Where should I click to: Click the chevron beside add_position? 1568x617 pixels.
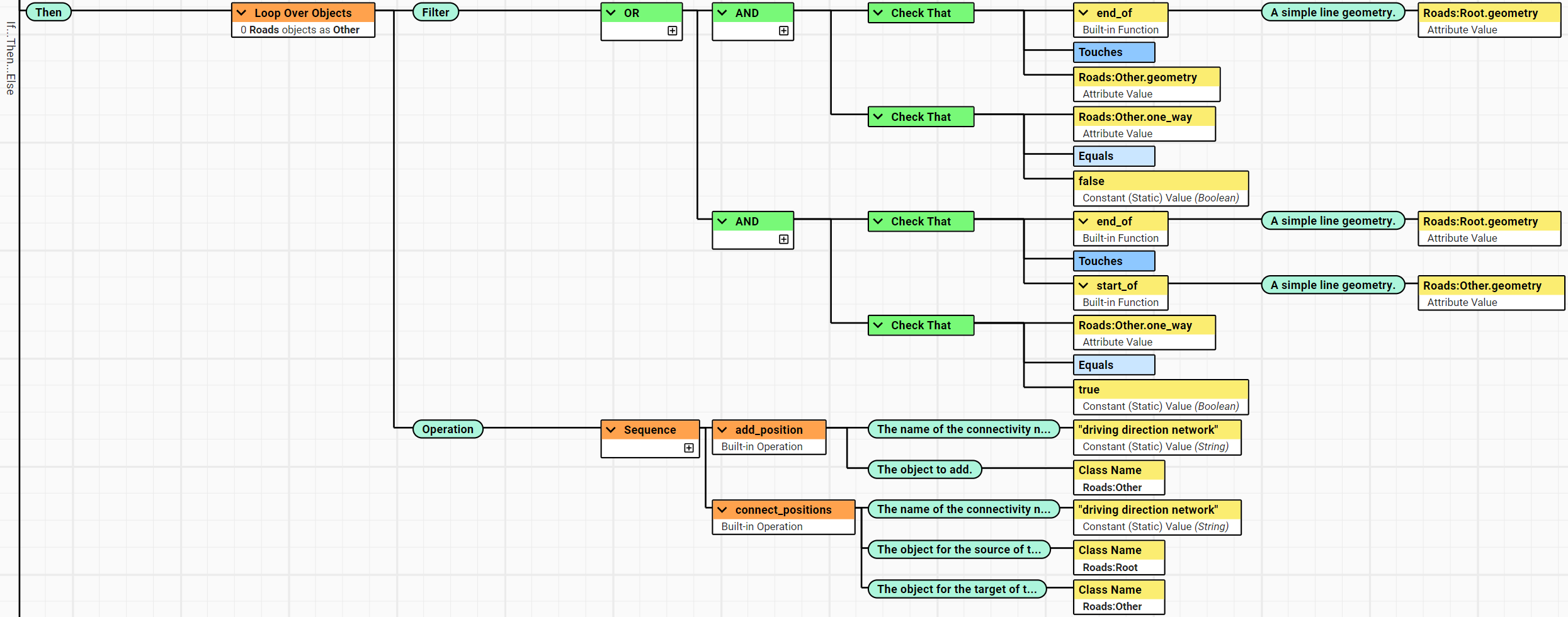tap(722, 430)
